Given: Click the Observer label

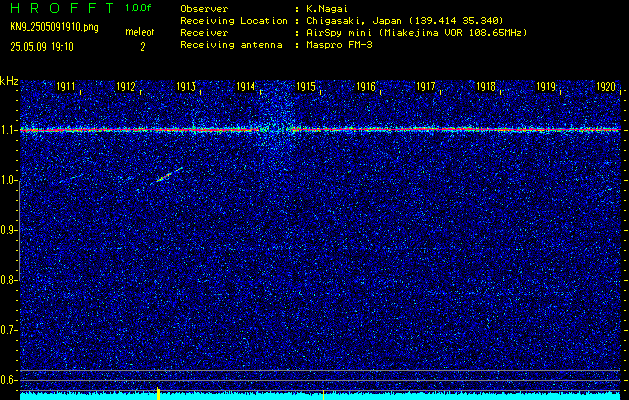Looking at the screenshot, I should pyautogui.click(x=205, y=9).
